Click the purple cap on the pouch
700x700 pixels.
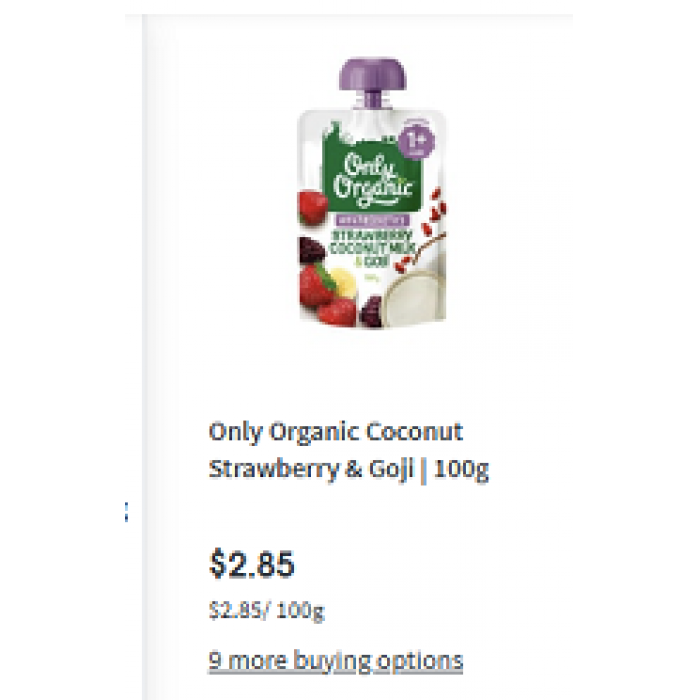(x=372, y=74)
